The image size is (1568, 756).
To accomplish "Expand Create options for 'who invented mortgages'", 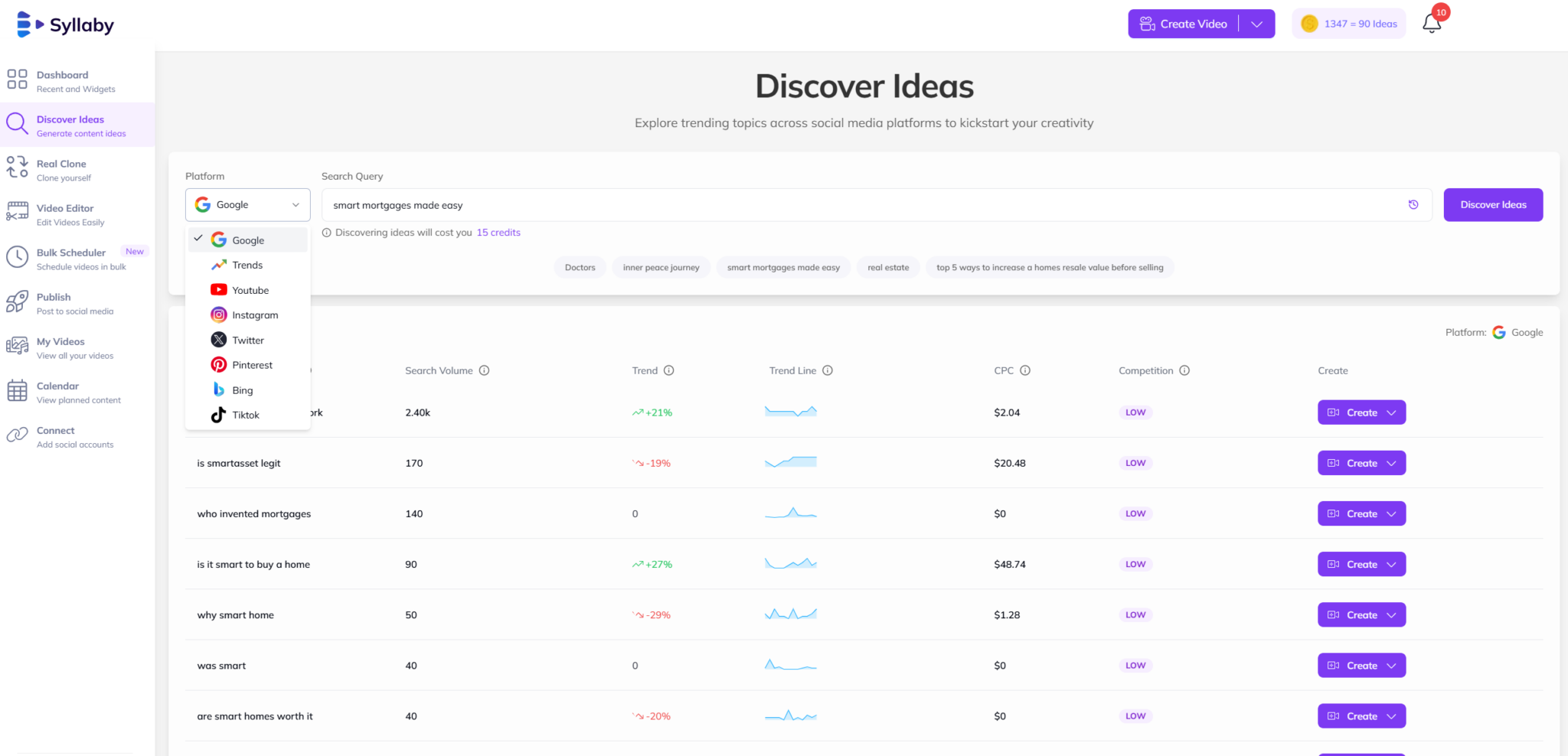I will [x=1391, y=513].
